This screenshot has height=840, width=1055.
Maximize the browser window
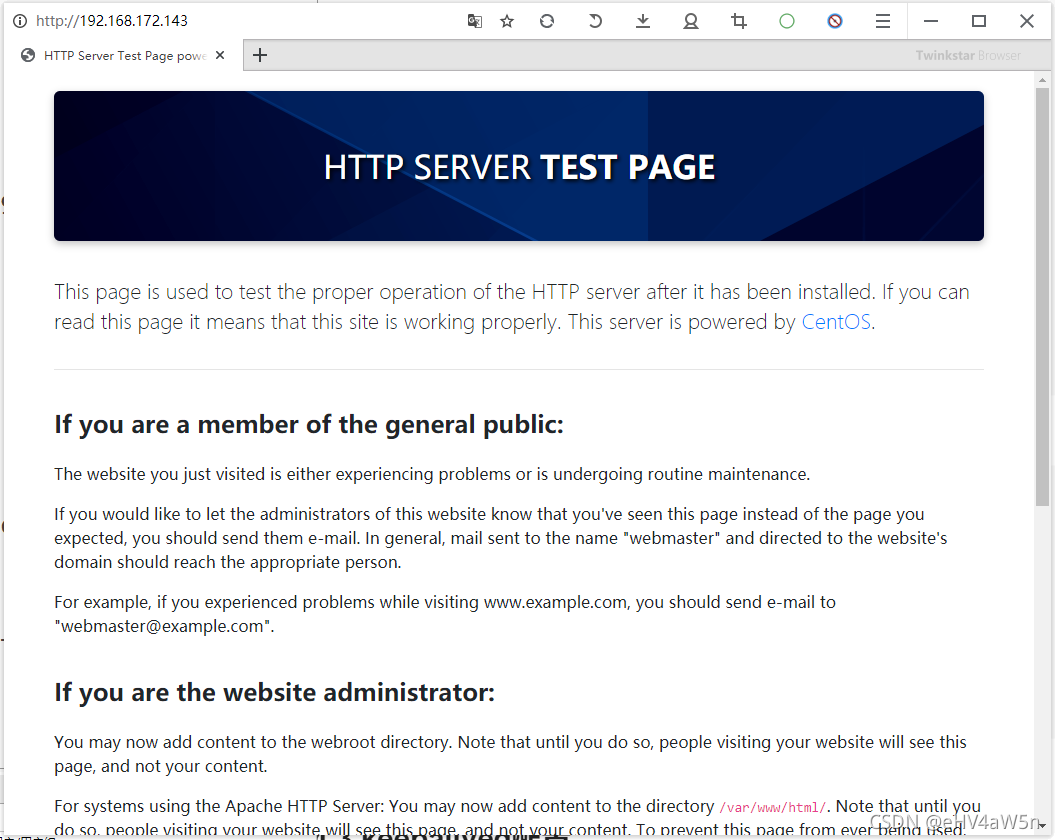[x=979, y=21]
